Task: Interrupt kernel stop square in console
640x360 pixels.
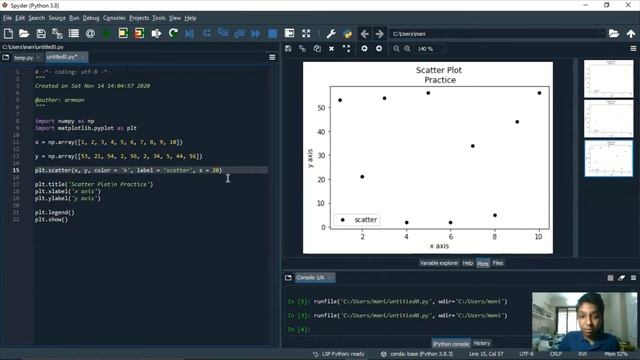Action: click(x=610, y=278)
